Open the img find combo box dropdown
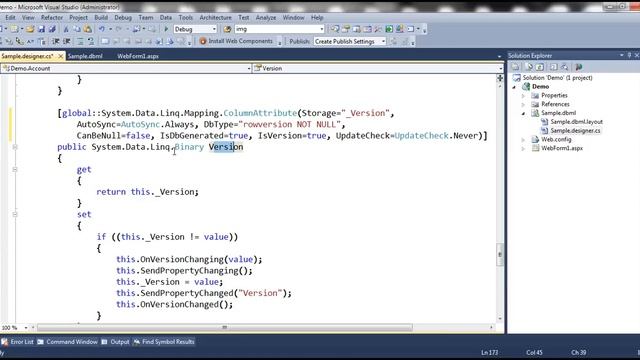This screenshot has height=360, width=640. pyautogui.click(x=322, y=29)
